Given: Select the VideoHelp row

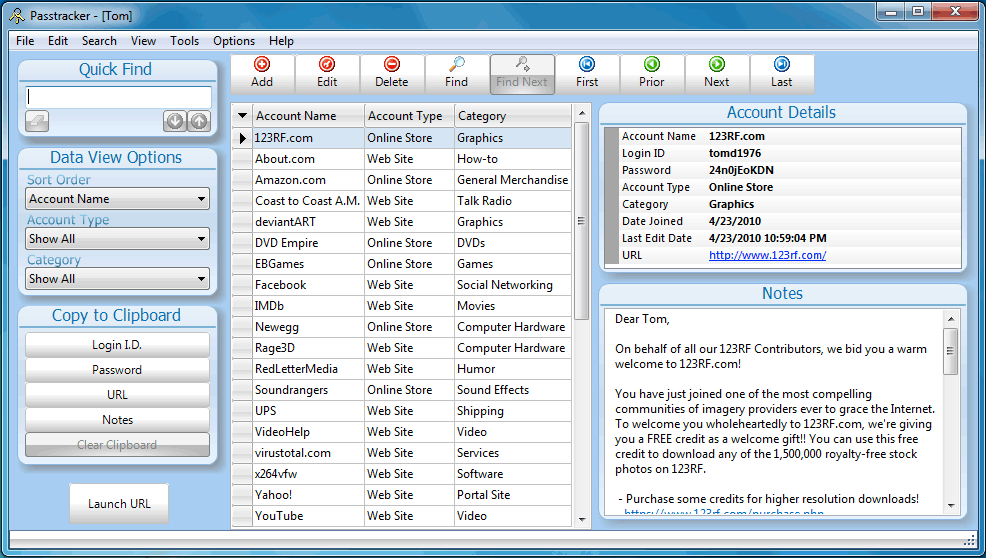Looking at the screenshot, I should [x=402, y=432].
